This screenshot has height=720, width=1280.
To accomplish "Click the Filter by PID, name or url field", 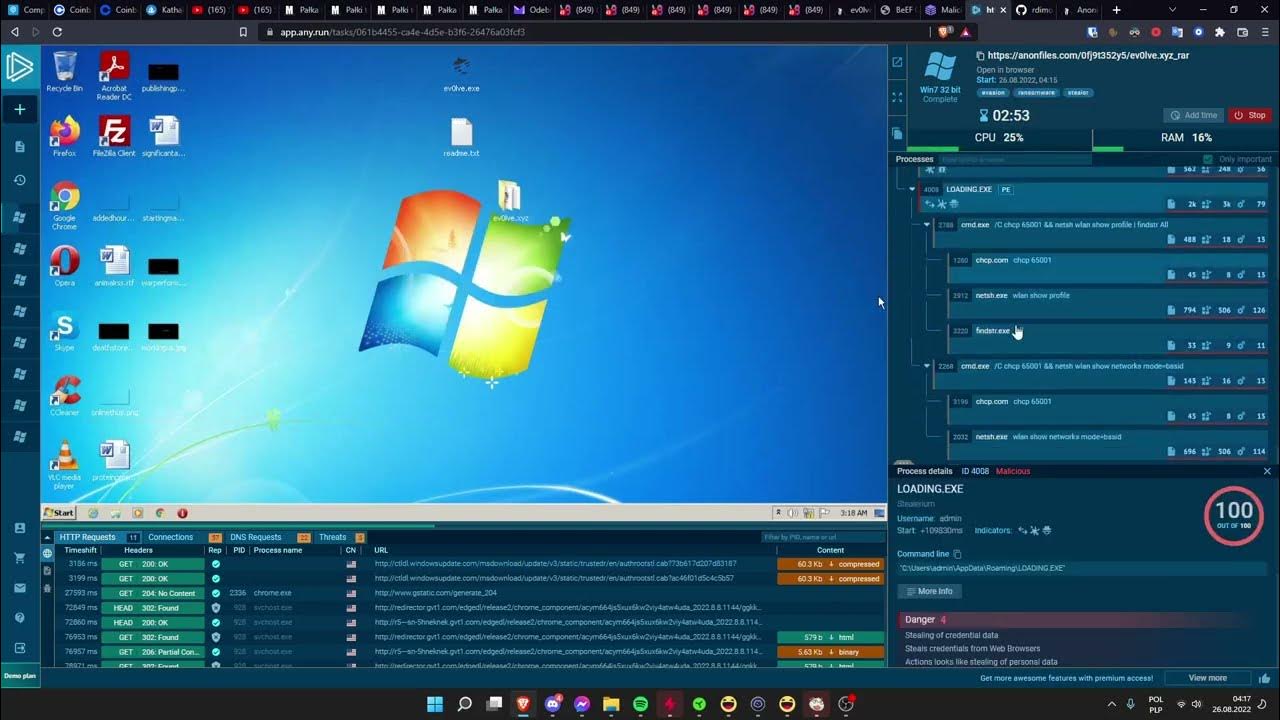I will pyautogui.click(x=822, y=537).
